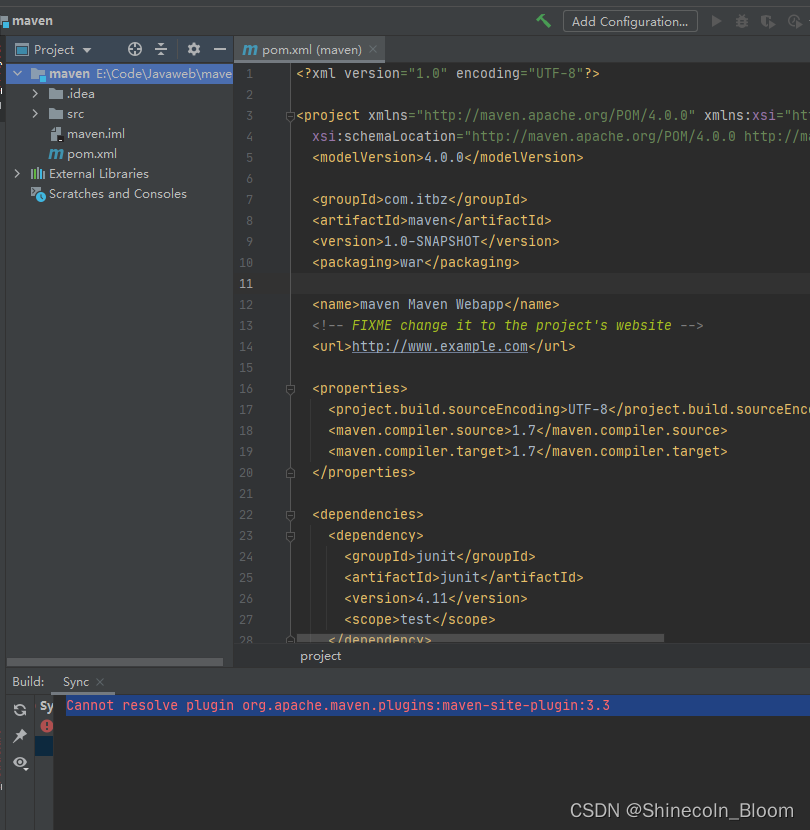Collapse the maven root project node
Screen dimensions: 810x830
coord(18,74)
